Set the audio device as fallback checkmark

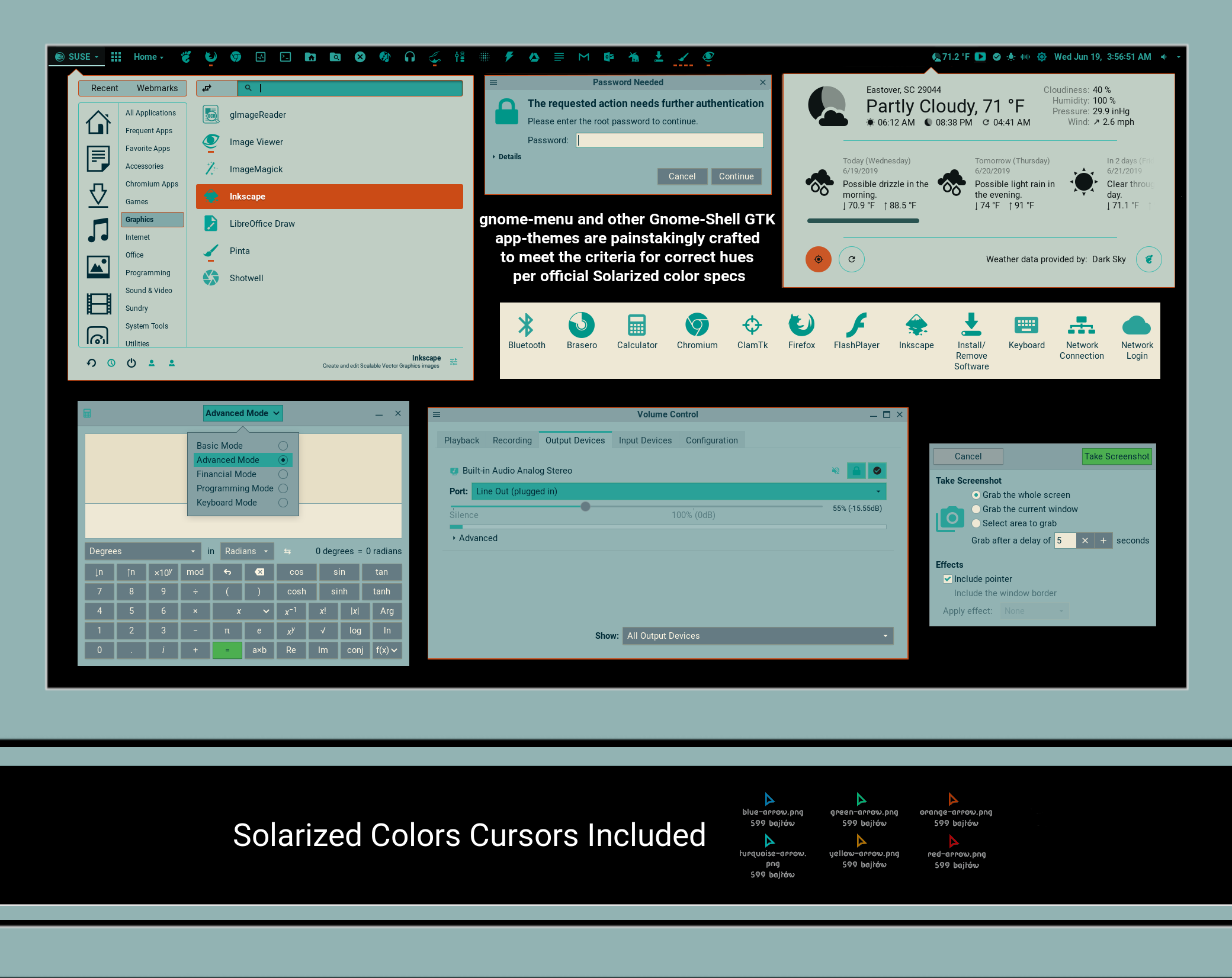point(877,471)
